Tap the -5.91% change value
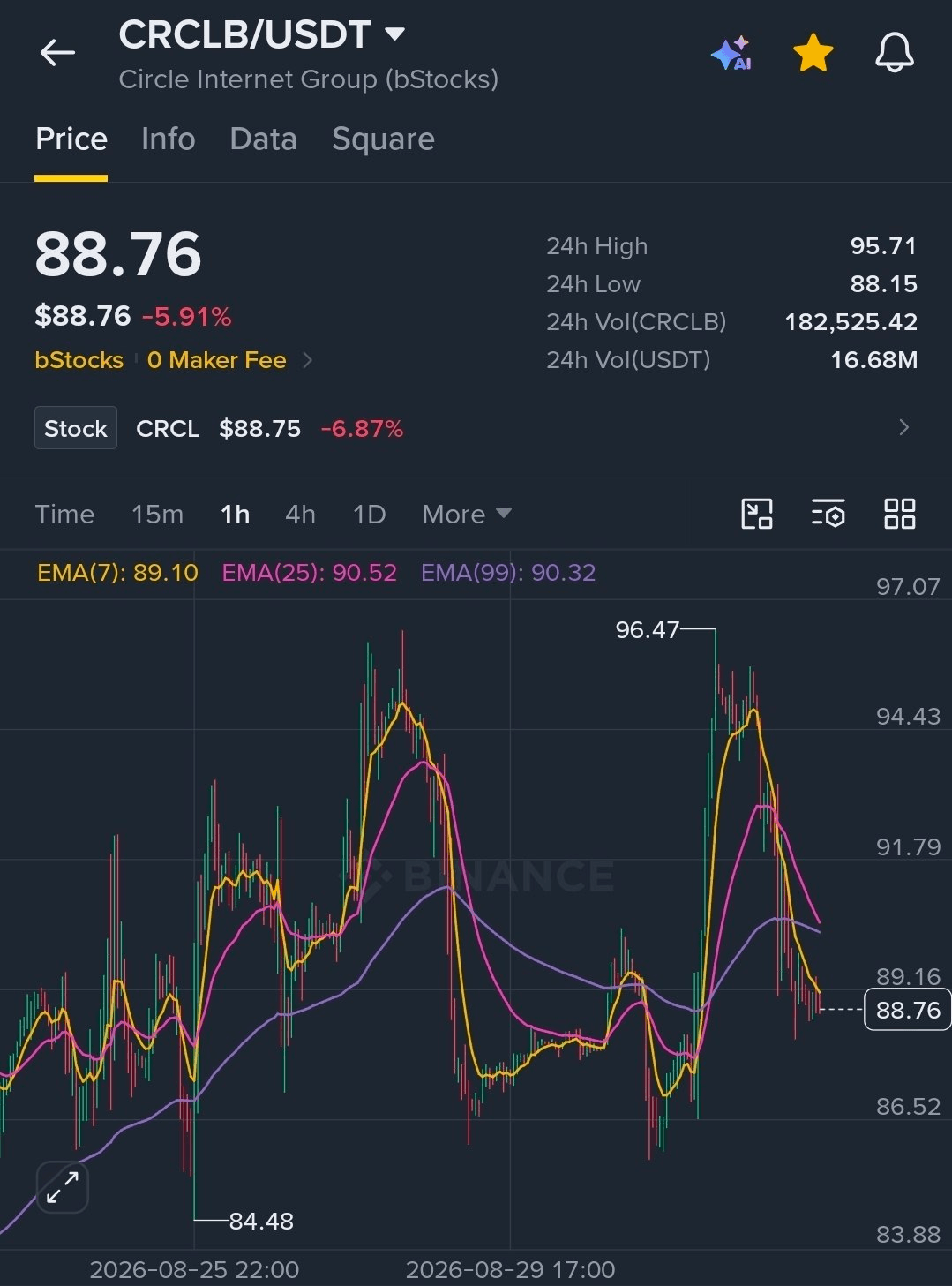This screenshot has height=1286, width=952. point(186,317)
